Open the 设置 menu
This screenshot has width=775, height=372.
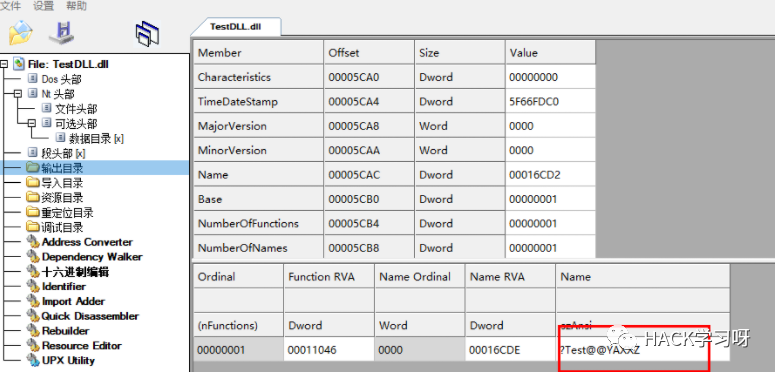click(43, 6)
